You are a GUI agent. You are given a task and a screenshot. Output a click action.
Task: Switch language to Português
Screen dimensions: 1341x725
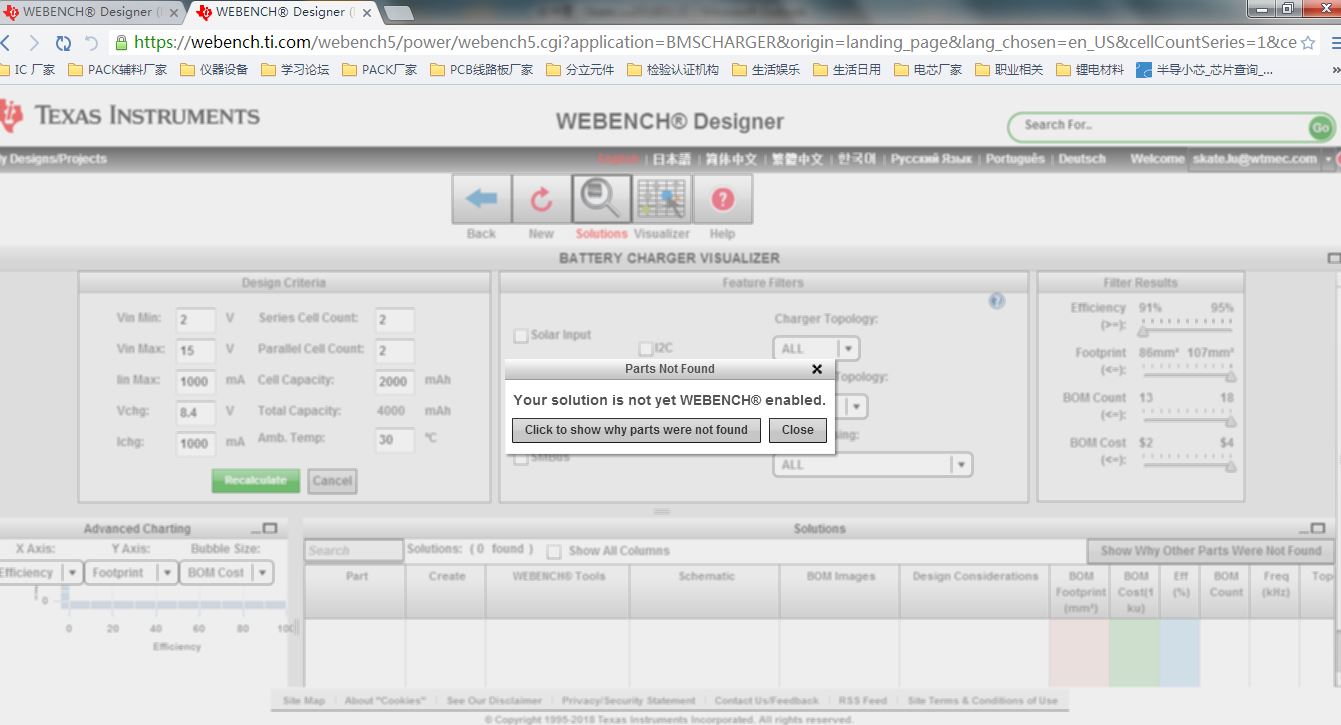coord(1015,159)
